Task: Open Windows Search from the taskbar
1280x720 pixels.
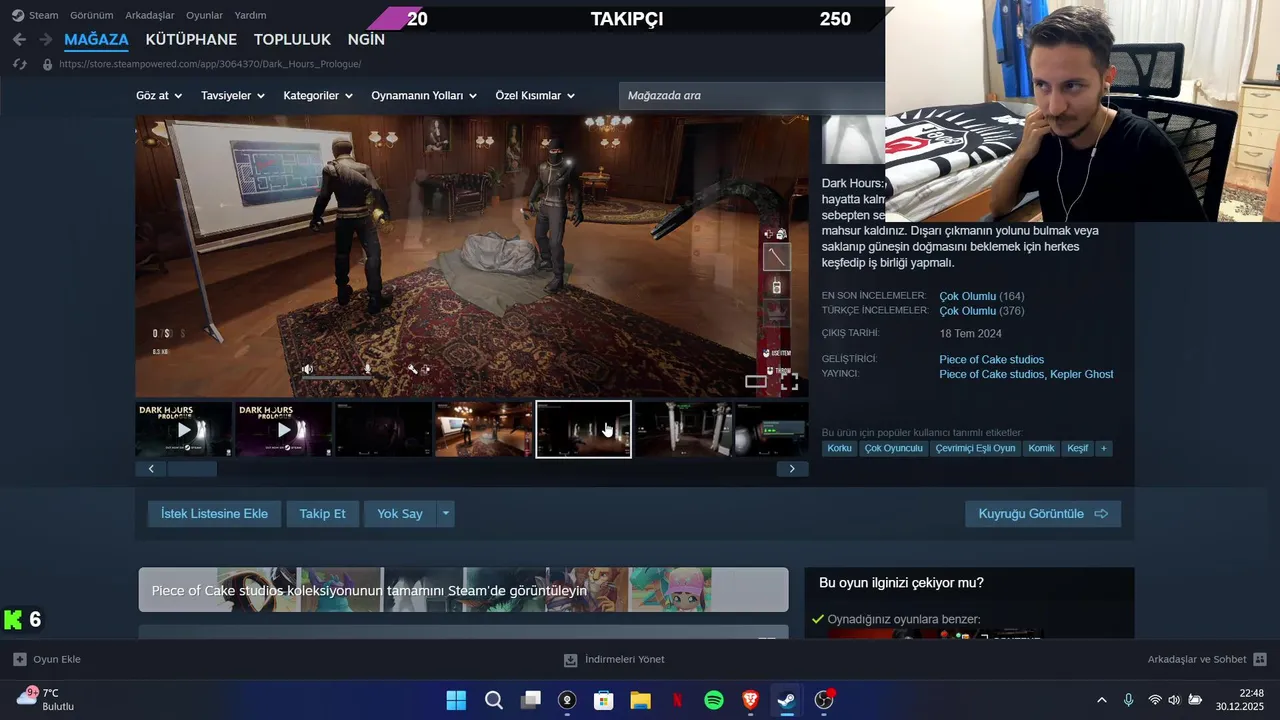Action: pyautogui.click(x=493, y=700)
